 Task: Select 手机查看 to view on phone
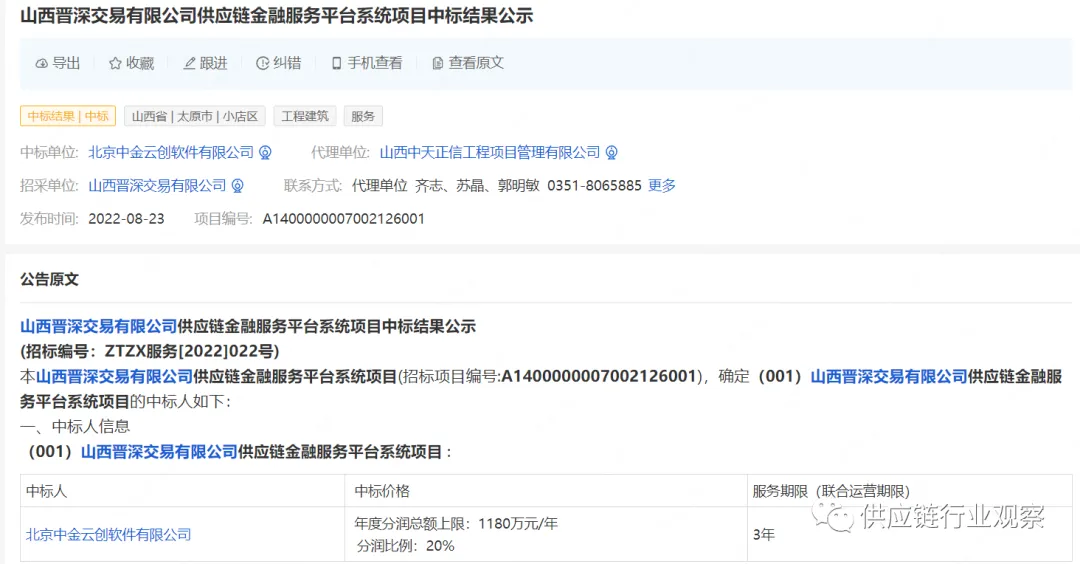(367, 63)
